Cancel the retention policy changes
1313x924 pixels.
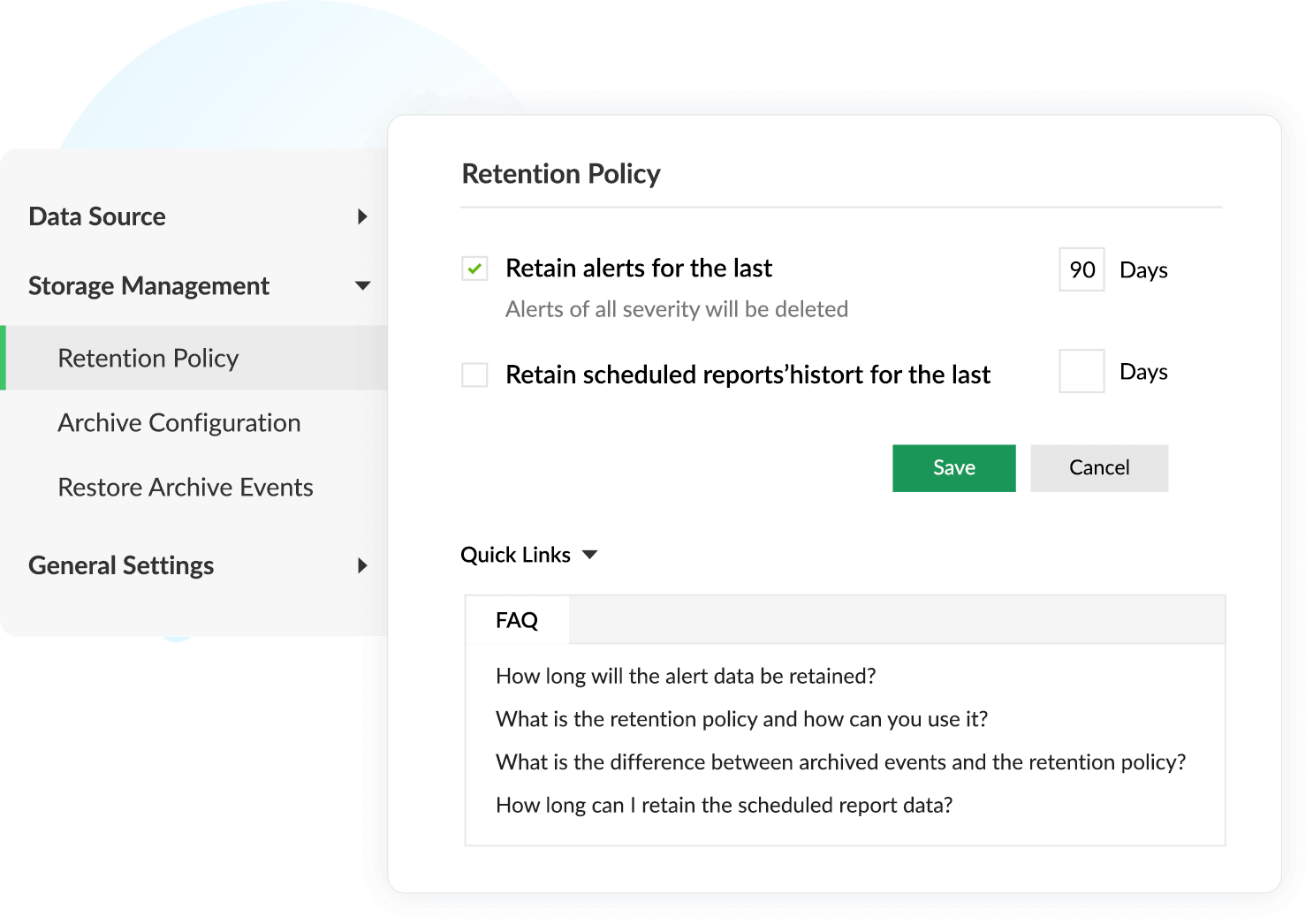pos(1098,467)
